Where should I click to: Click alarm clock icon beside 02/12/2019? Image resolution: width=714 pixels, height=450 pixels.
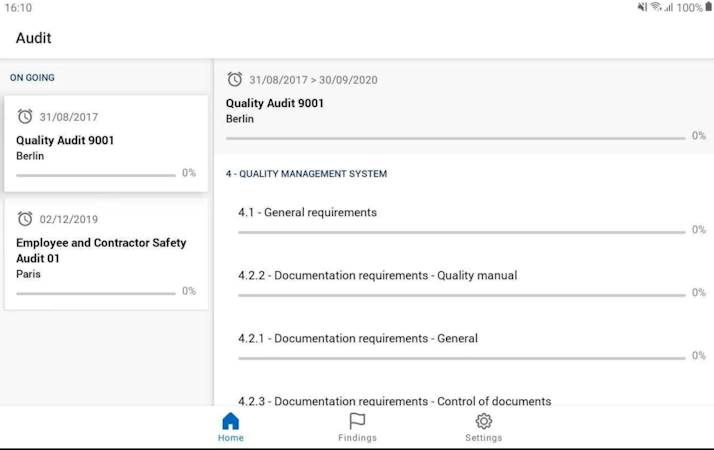25,219
